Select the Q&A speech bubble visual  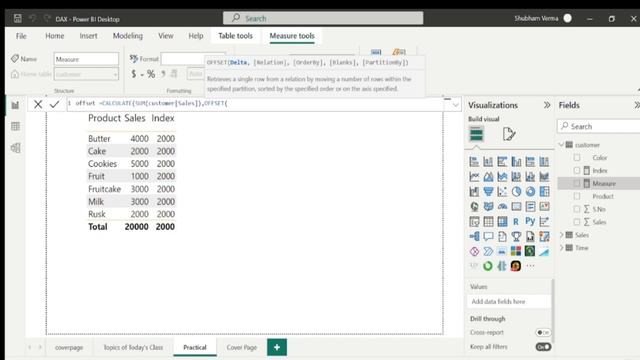coord(488,236)
